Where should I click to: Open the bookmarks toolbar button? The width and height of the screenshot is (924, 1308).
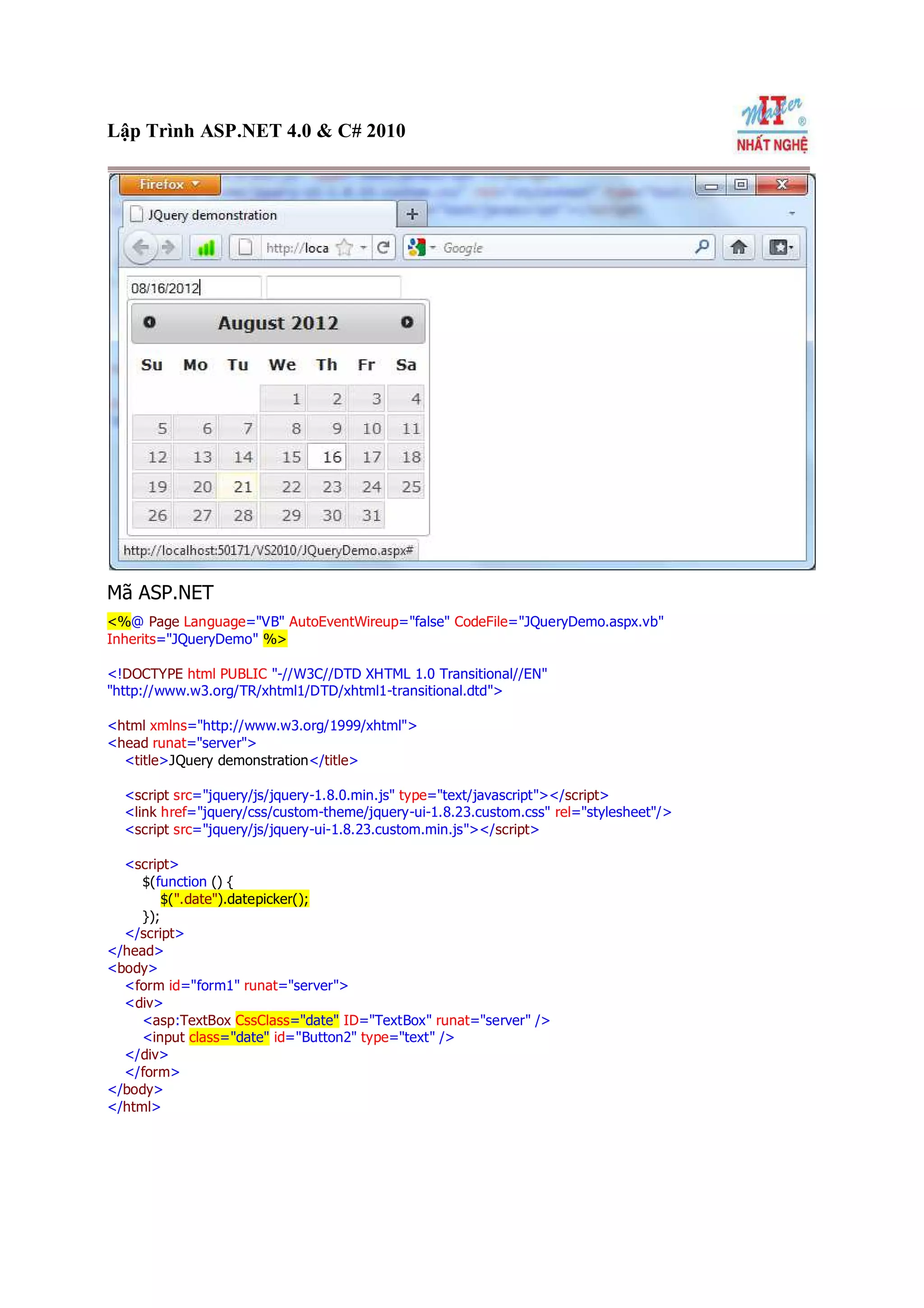coord(781,248)
